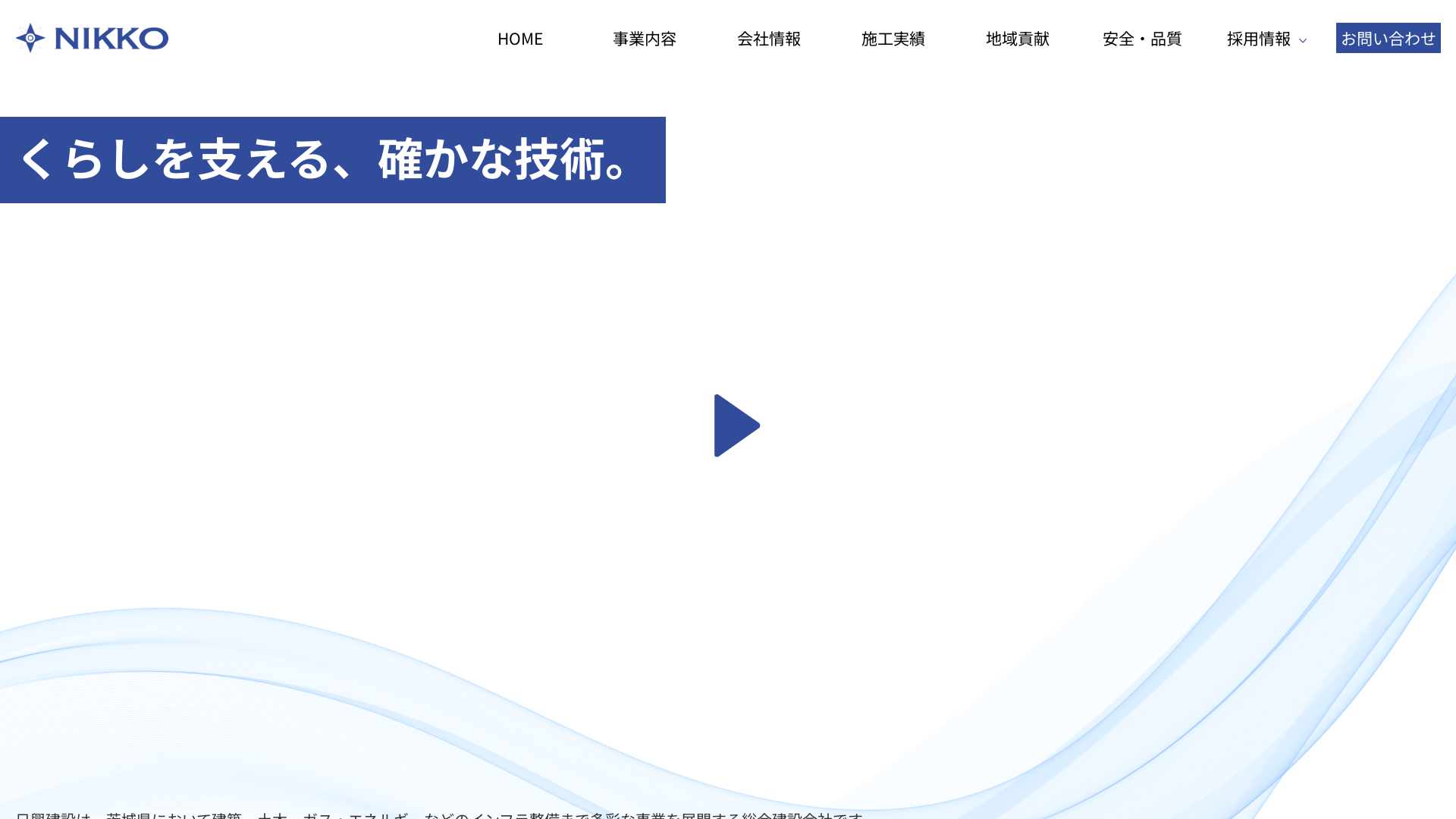Open the 安全・品質 page
The image size is (1456, 819).
tap(1142, 39)
